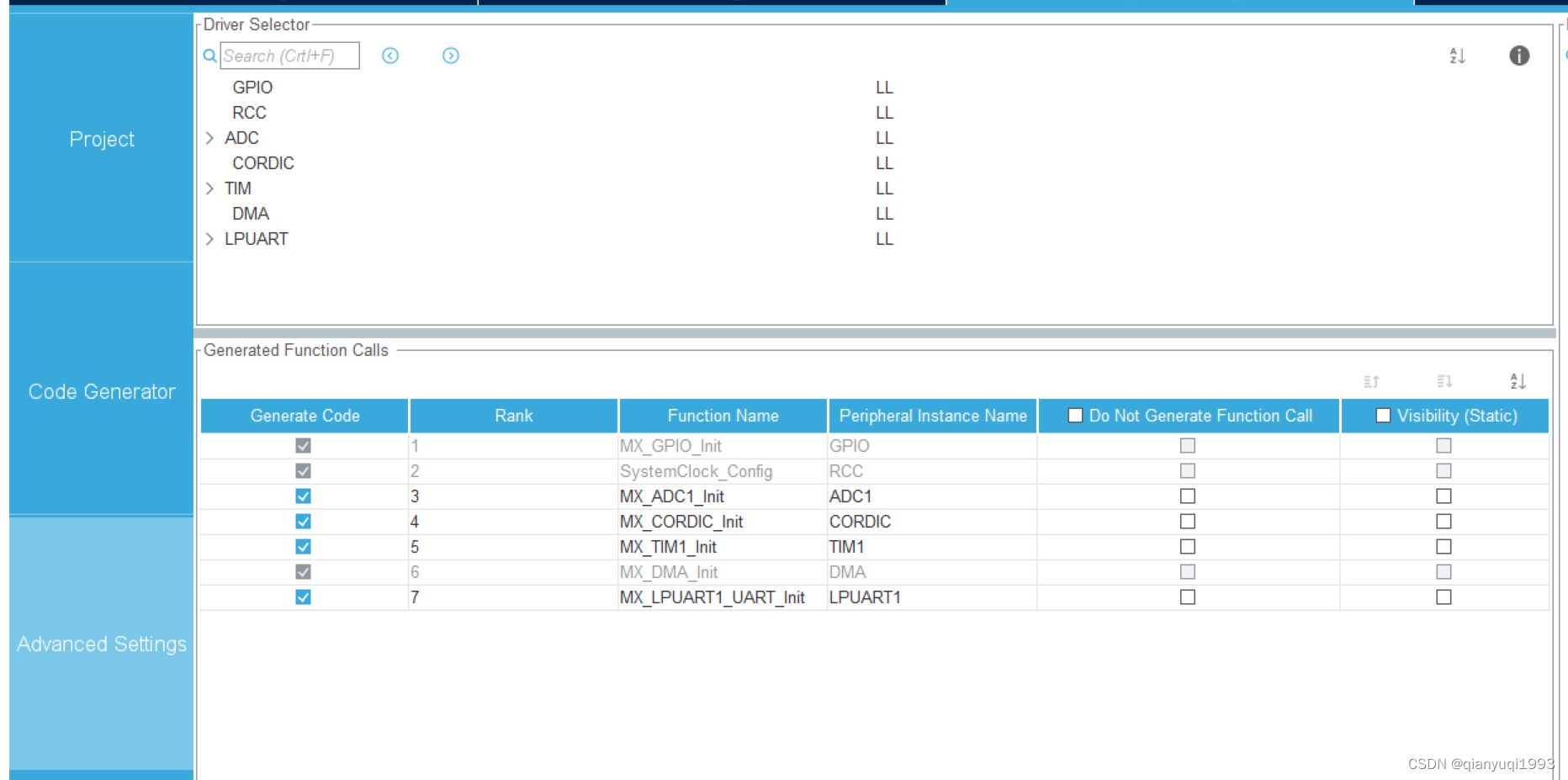Click inside the Search (Ctrl+F) field

tap(289, 56)
